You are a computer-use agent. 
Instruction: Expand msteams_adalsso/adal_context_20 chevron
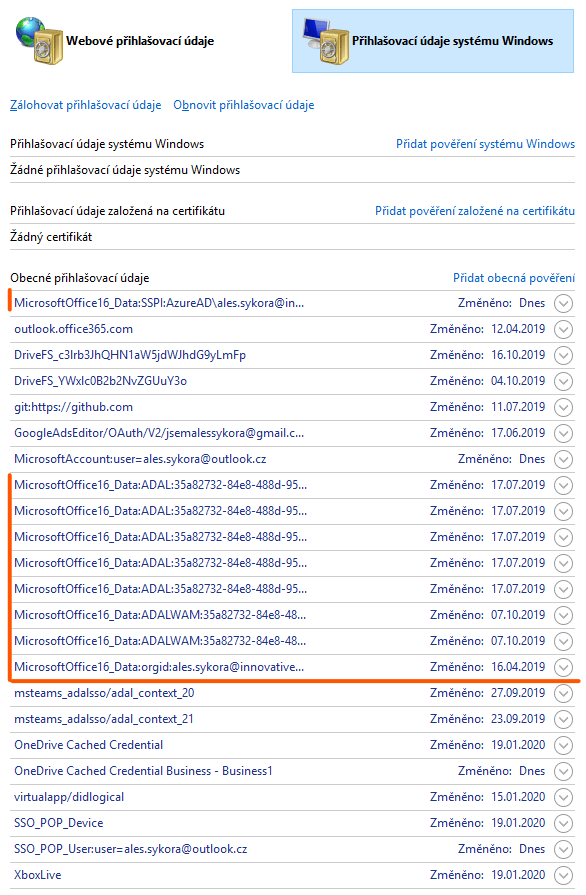pos(563,694)
